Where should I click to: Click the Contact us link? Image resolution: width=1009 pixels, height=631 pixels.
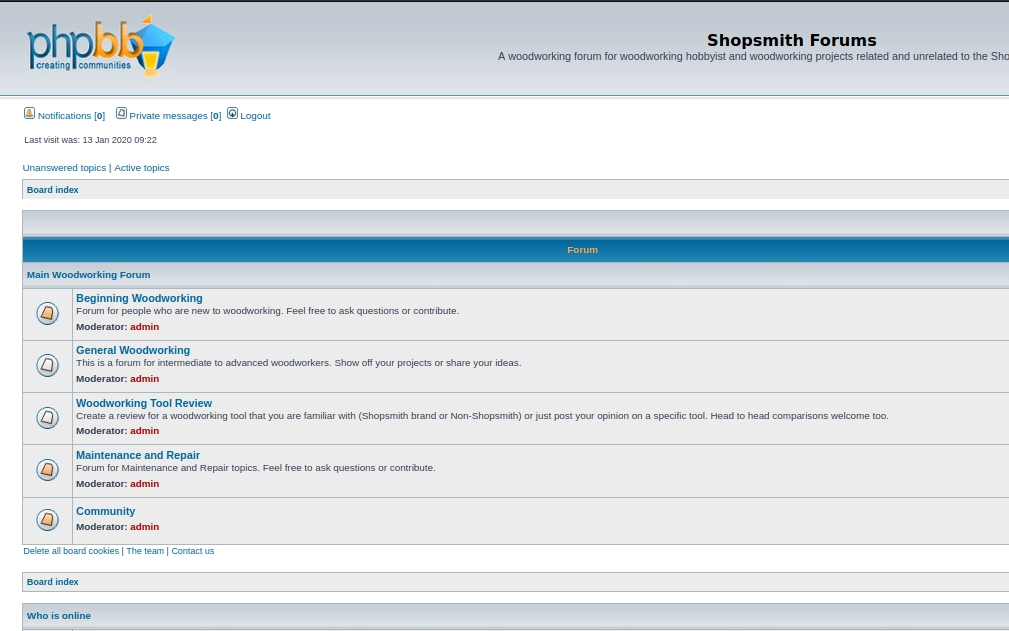(x=192, y=551)
